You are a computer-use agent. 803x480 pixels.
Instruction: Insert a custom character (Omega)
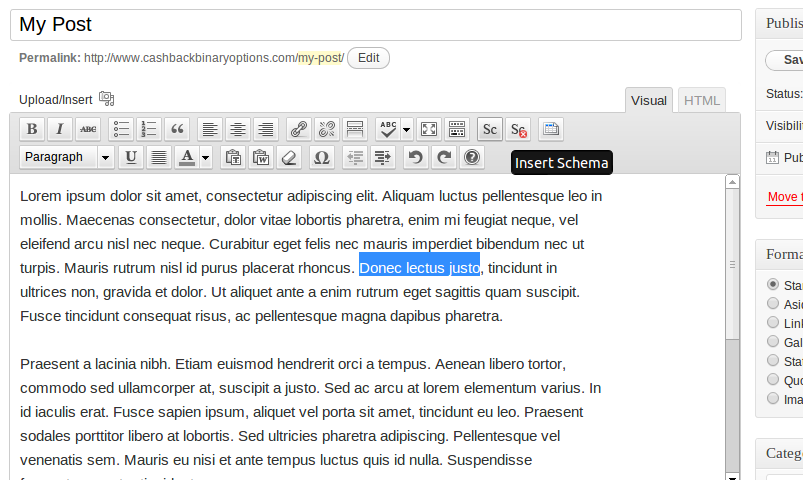click(x=322, y=157)
